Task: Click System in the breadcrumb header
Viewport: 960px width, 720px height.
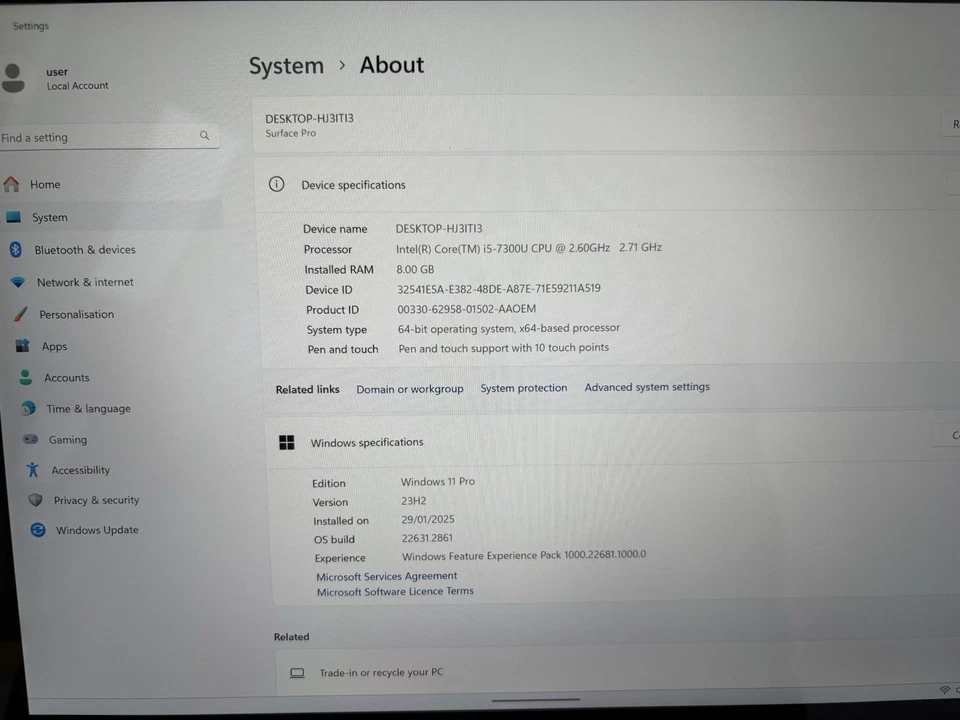Action: click(286, 65)
